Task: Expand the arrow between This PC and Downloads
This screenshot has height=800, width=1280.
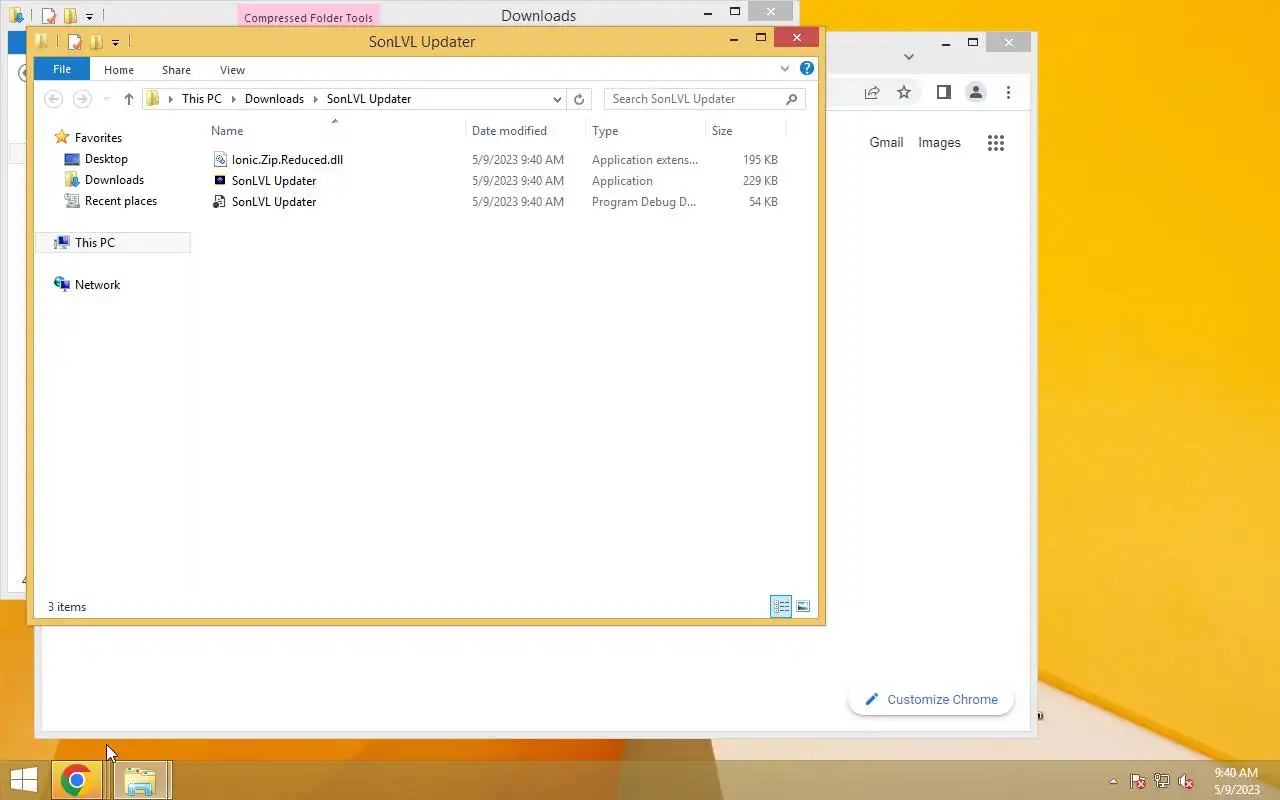Action: 234,99
